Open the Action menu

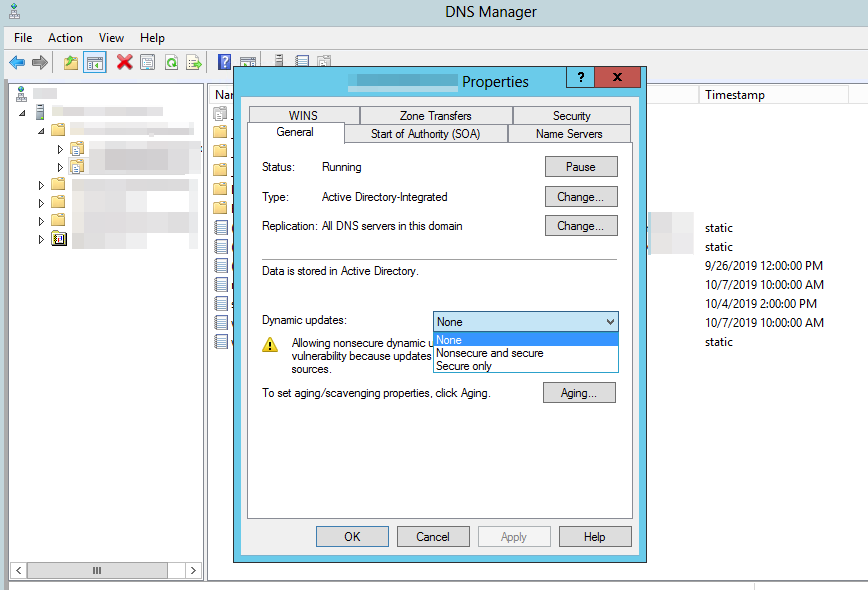click(65, 38)
